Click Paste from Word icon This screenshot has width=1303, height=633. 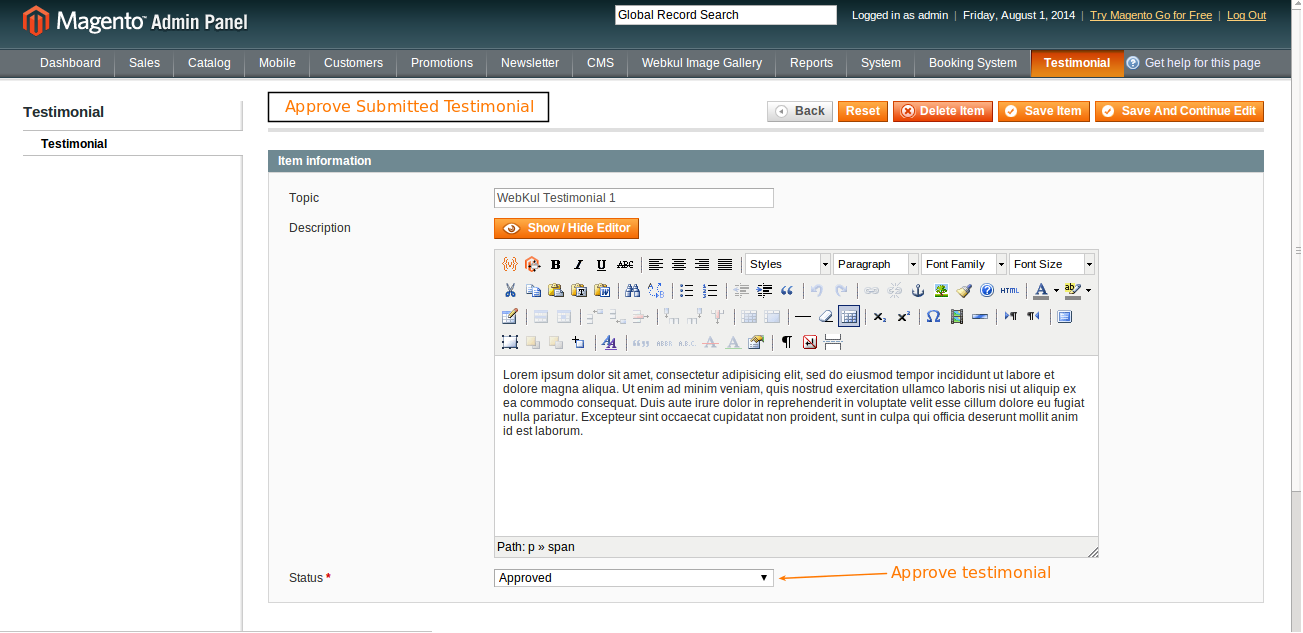[x=602, y=290]
